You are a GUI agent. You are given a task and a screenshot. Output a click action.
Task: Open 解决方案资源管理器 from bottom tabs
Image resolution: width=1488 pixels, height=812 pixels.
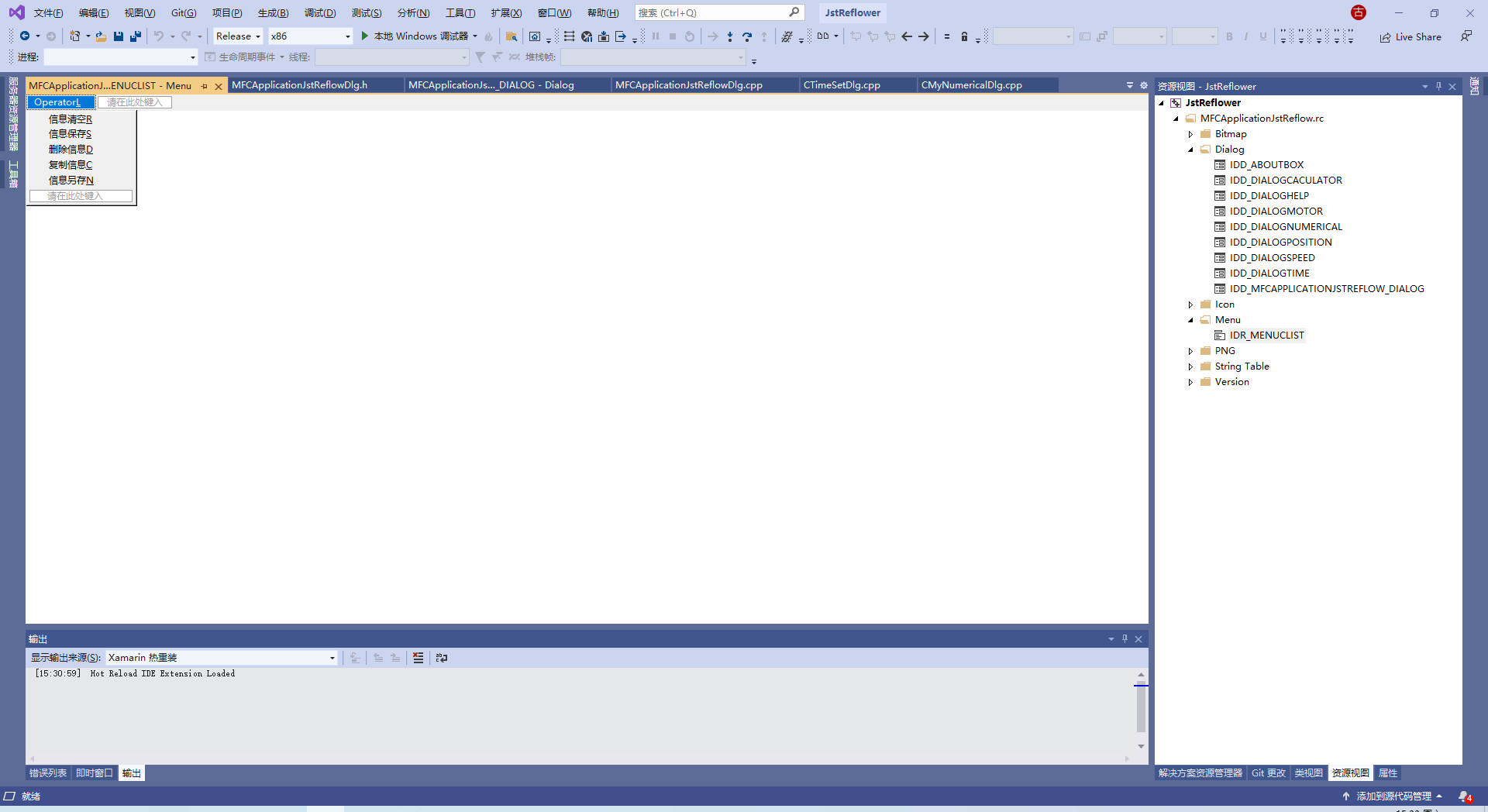coord(1199,772)
